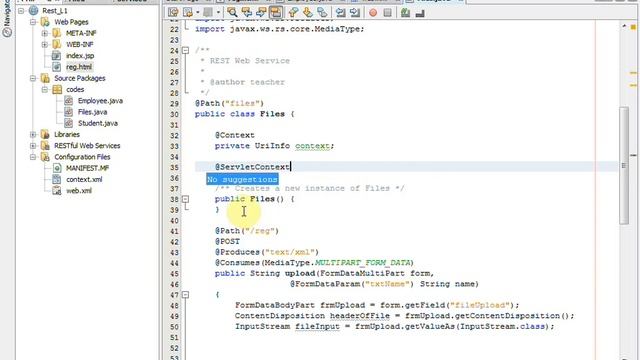Collapse constructor fold at line 38
Screen dimensions: 640x360
[185, 199]
